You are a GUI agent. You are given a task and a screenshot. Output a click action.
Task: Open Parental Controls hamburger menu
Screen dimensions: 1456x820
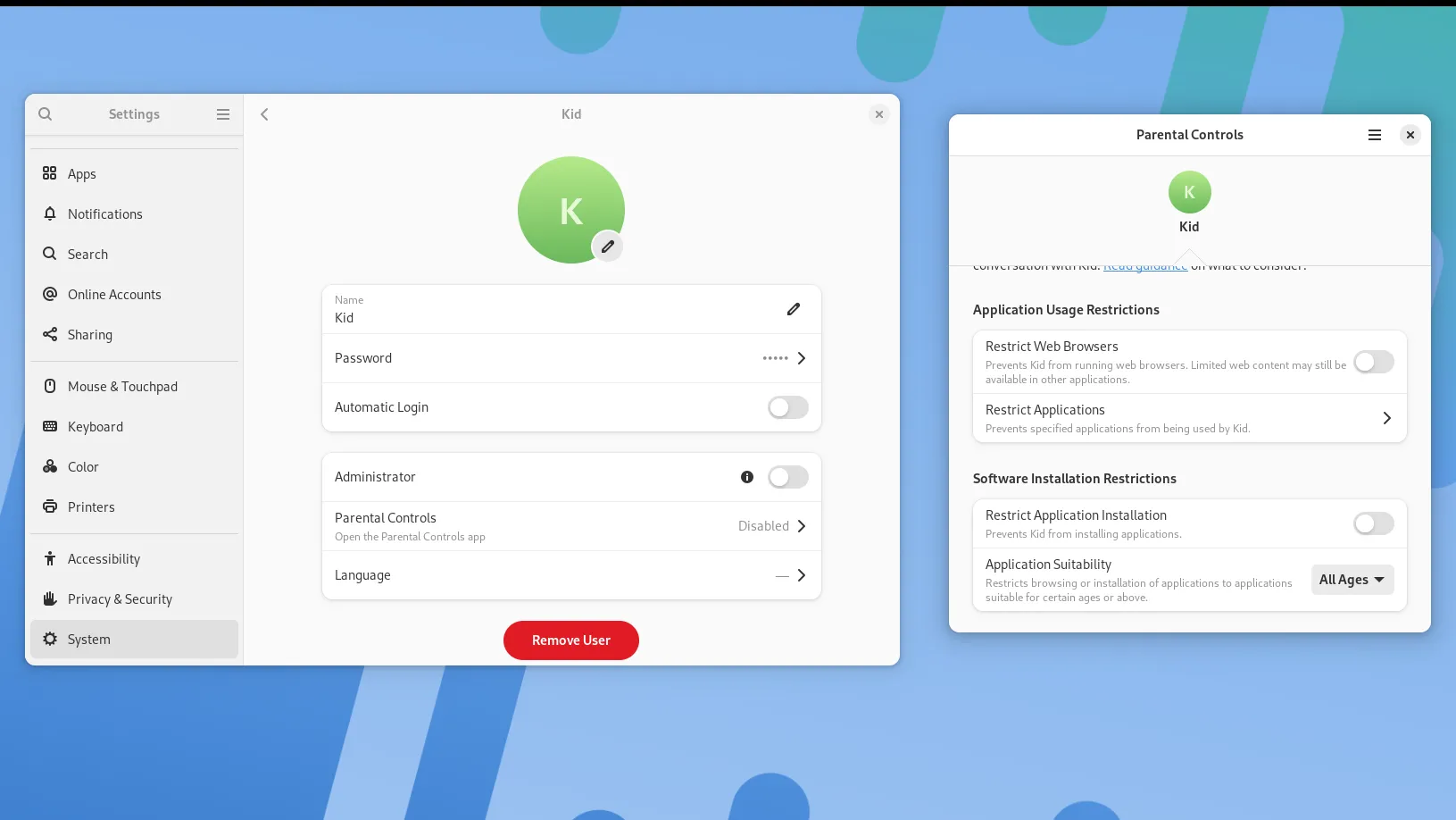click(1375, 135)
